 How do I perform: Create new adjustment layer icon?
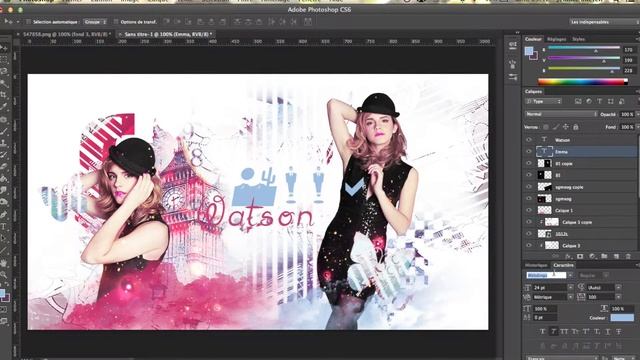pos(592,256)
